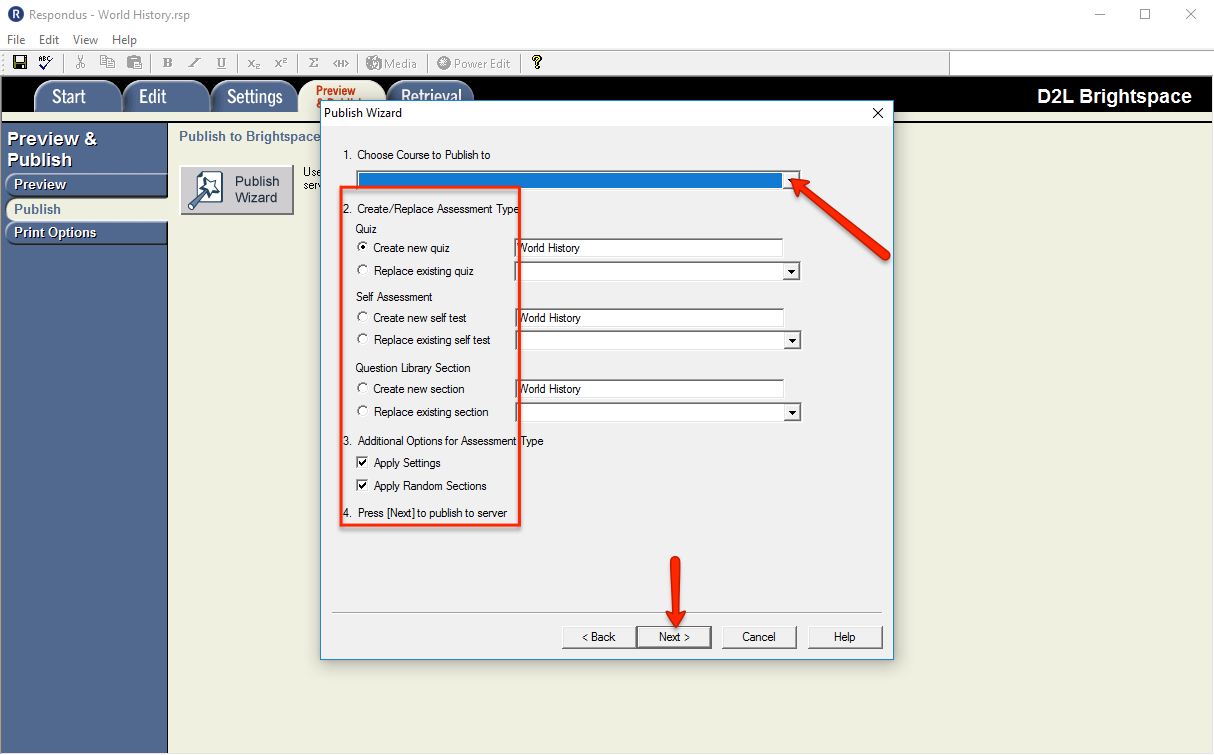
Task: Select the Create new self test option
Action: (x=362, y=318)
